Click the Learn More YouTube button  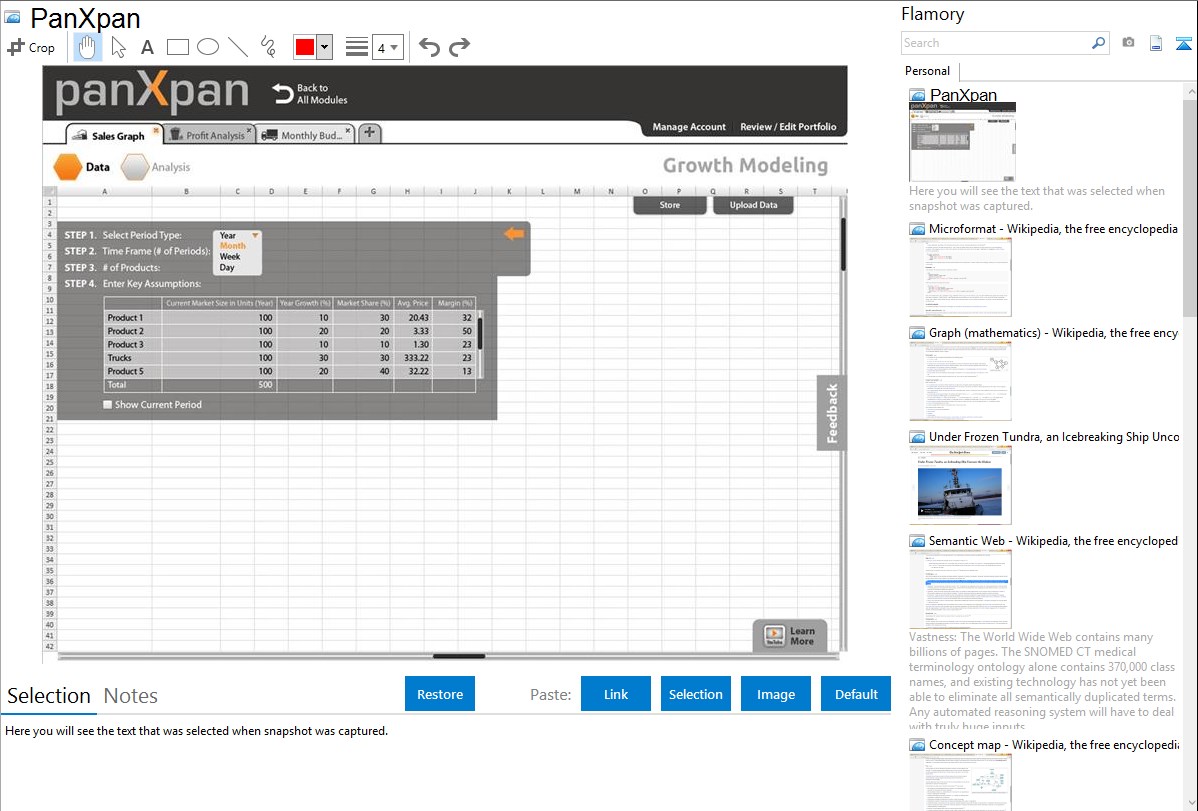click(x=790, y=636)
